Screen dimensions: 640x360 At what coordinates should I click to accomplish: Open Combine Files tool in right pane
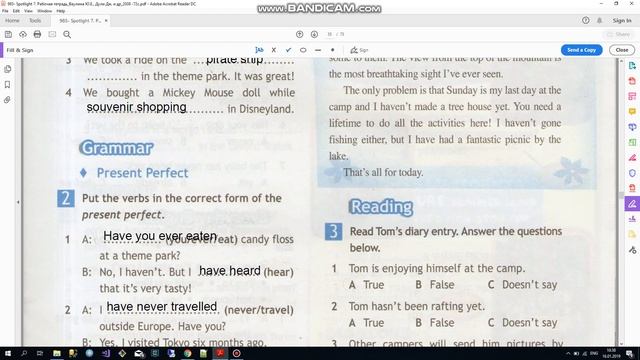pyautogui.click(x=632, y=127)
